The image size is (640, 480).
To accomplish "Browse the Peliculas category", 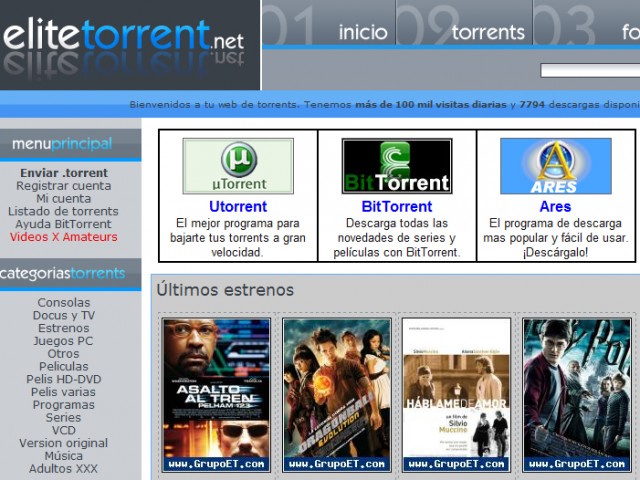I will (x=64, y=366).
